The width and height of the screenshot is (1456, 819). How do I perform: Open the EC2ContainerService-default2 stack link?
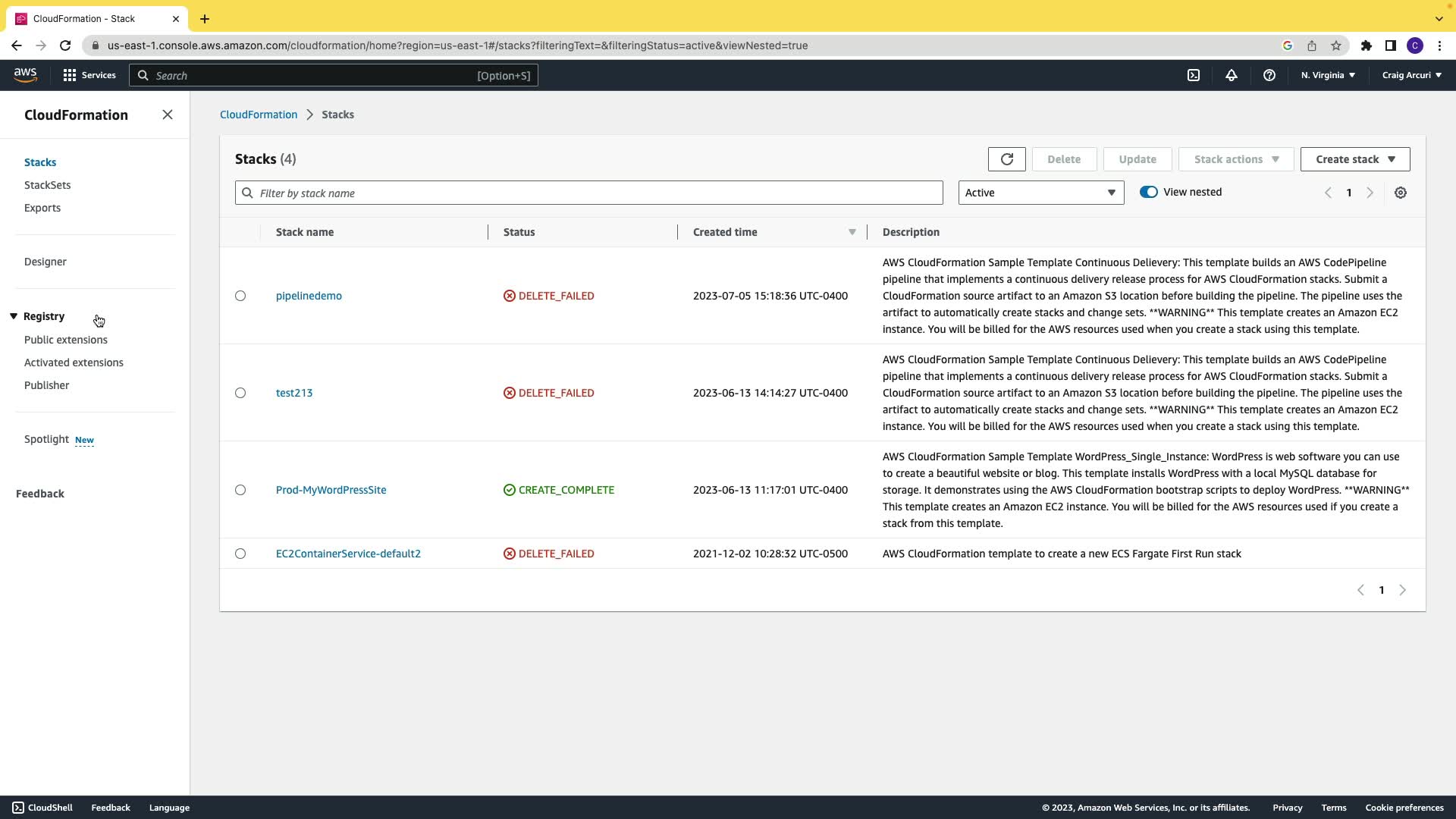pyautogui.click(x=348, y=554)
